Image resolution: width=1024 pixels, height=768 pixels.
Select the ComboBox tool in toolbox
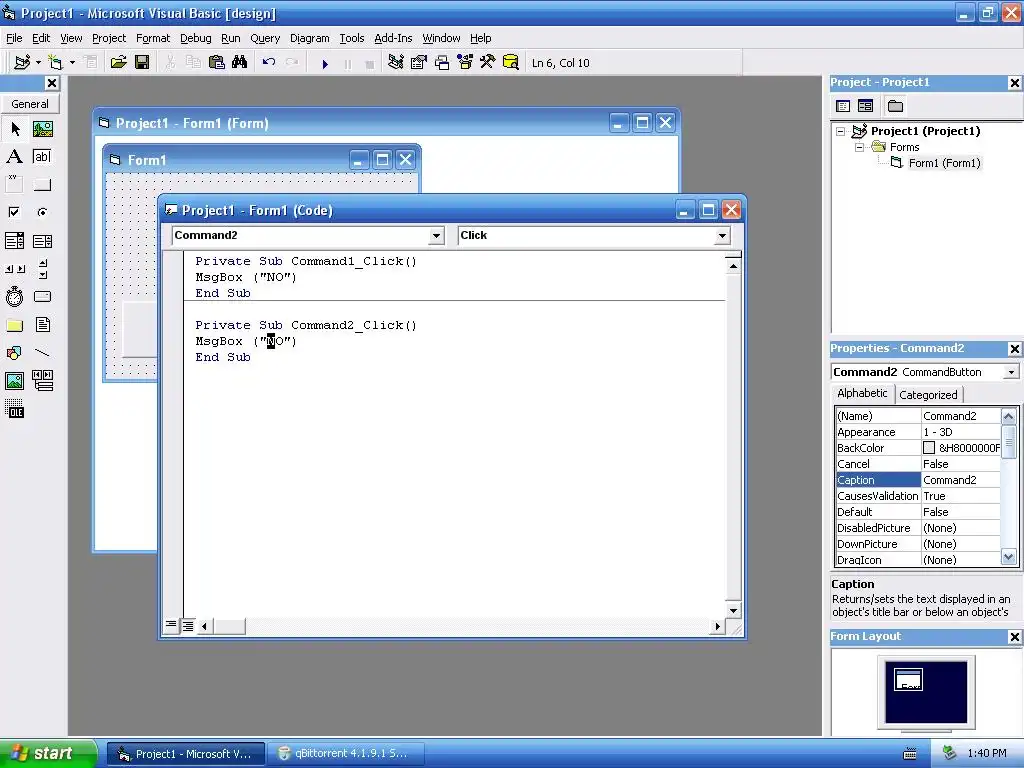pyautogui.click(x=14, y=241)
